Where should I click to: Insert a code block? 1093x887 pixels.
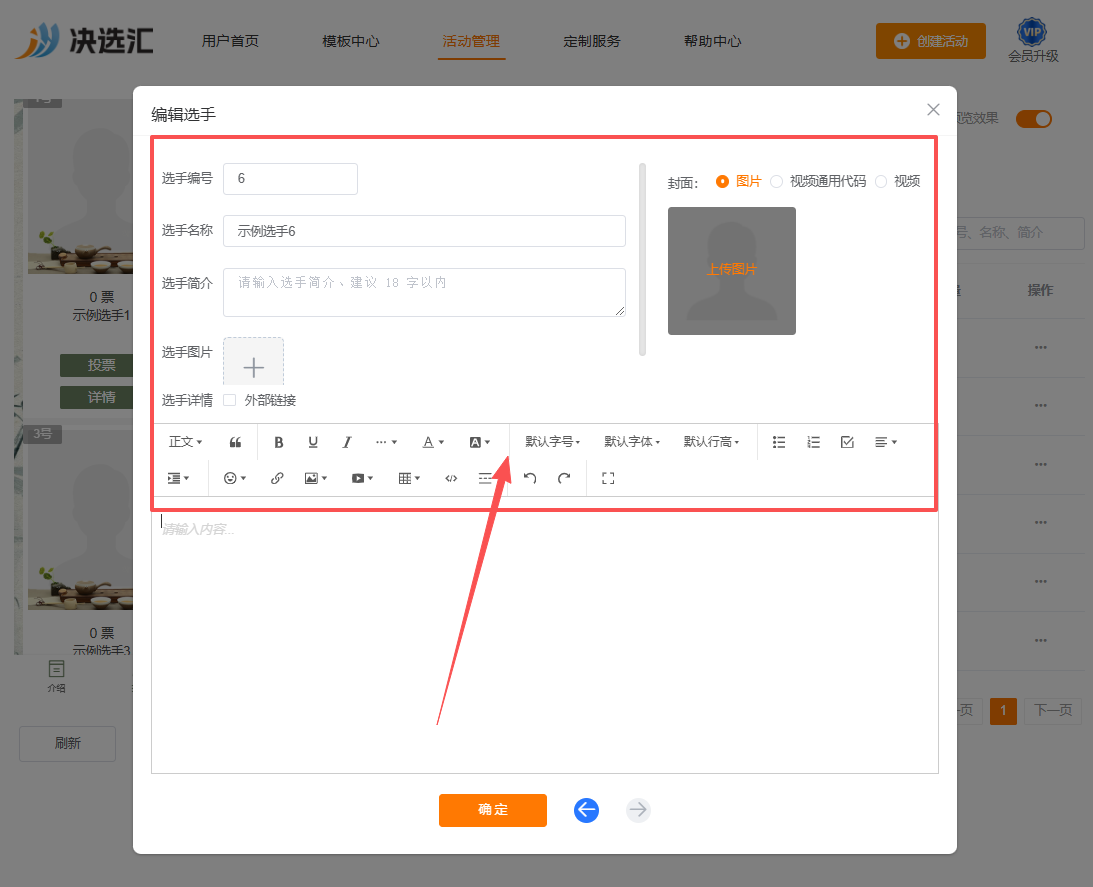coord(451,478)
